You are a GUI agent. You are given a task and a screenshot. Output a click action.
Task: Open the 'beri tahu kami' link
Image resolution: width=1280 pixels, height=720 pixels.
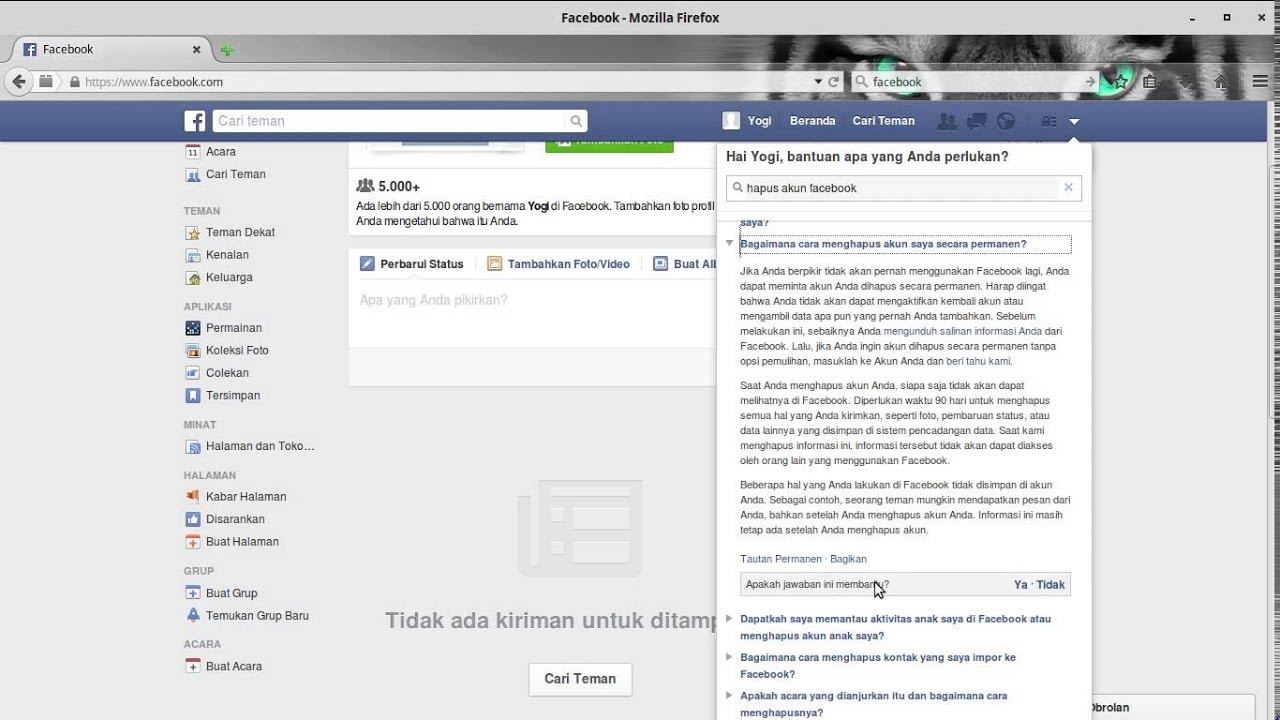(x=978, y=361)
